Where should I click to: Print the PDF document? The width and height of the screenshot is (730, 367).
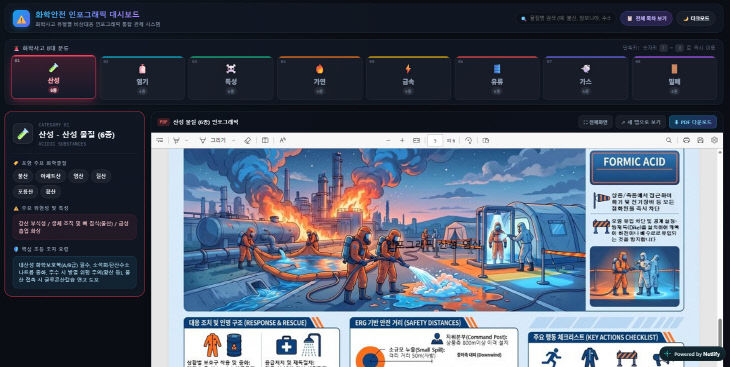click(x=686, y=140)
